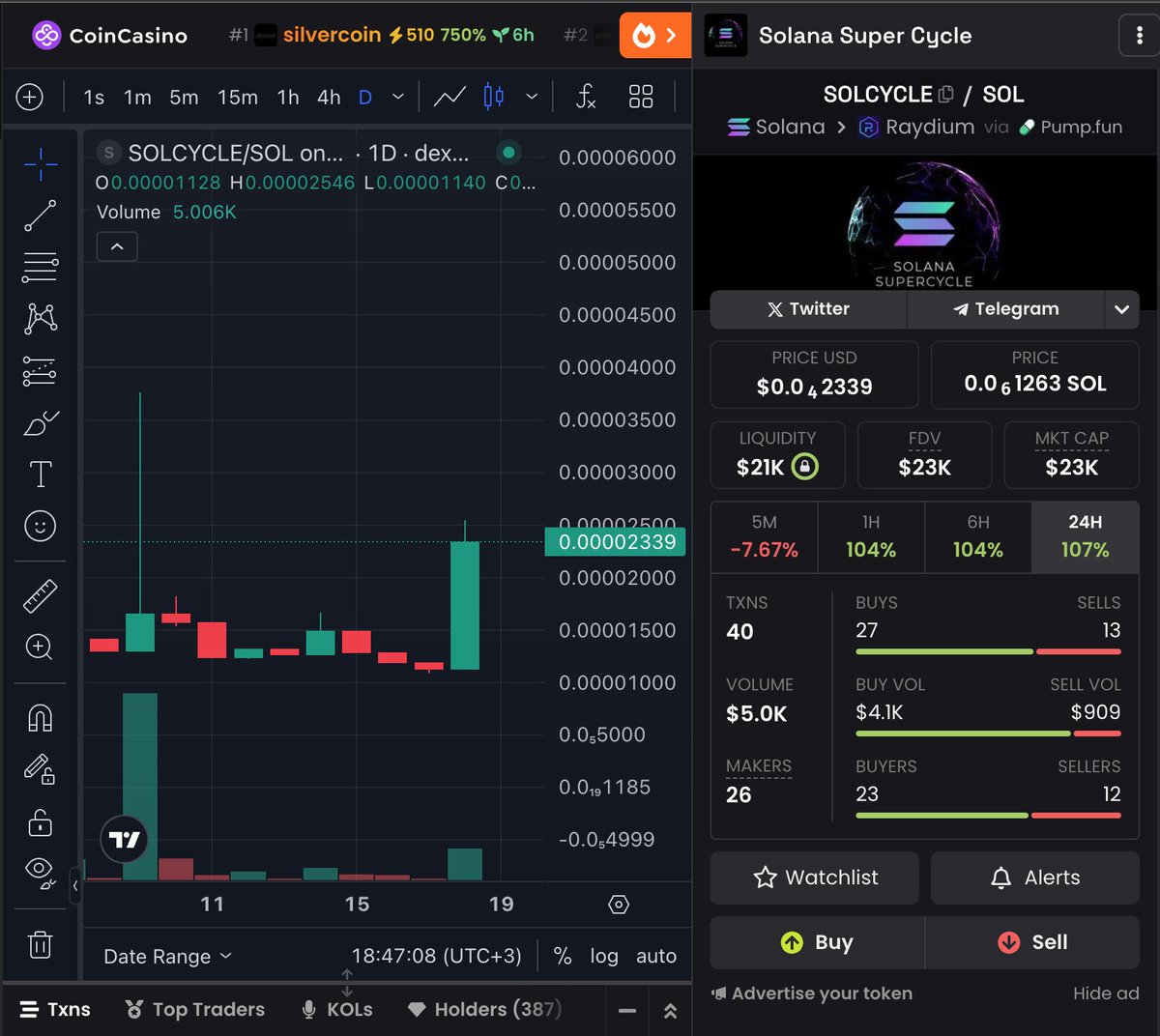Remove drawings with trash icon
Image resolution: width=1160 pixels, height=1036 pixels.
click(x=41, y=944)
